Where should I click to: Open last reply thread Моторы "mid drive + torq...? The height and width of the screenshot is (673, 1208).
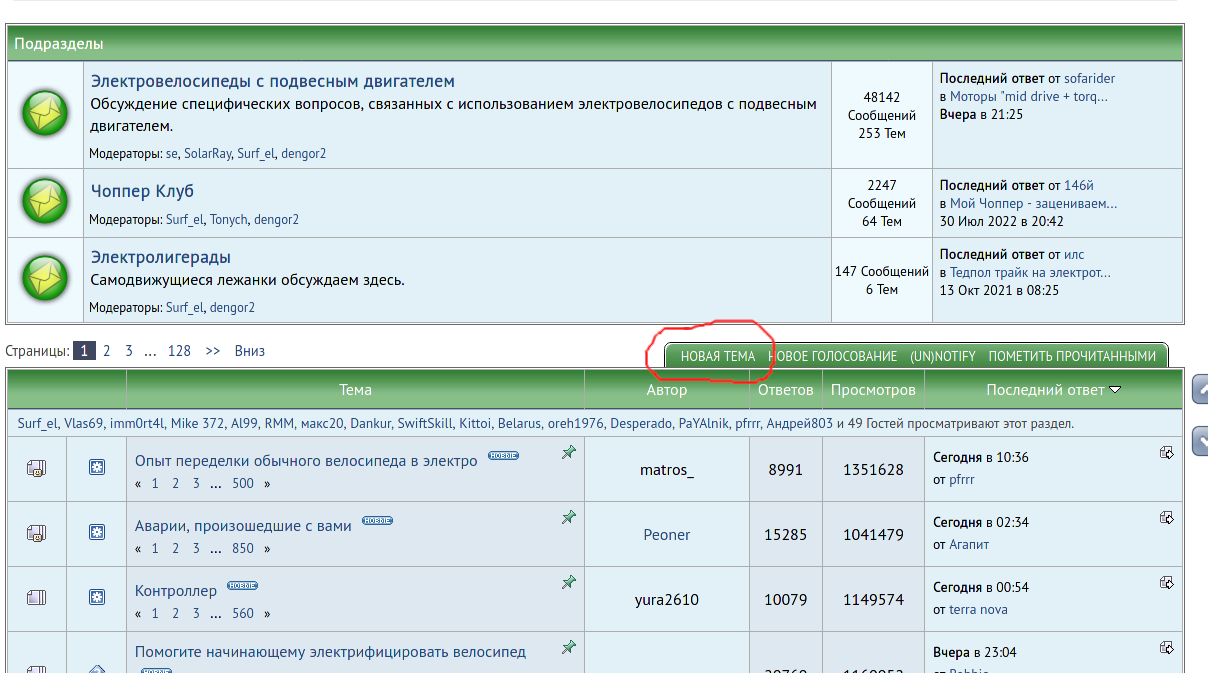[1029, 96]
